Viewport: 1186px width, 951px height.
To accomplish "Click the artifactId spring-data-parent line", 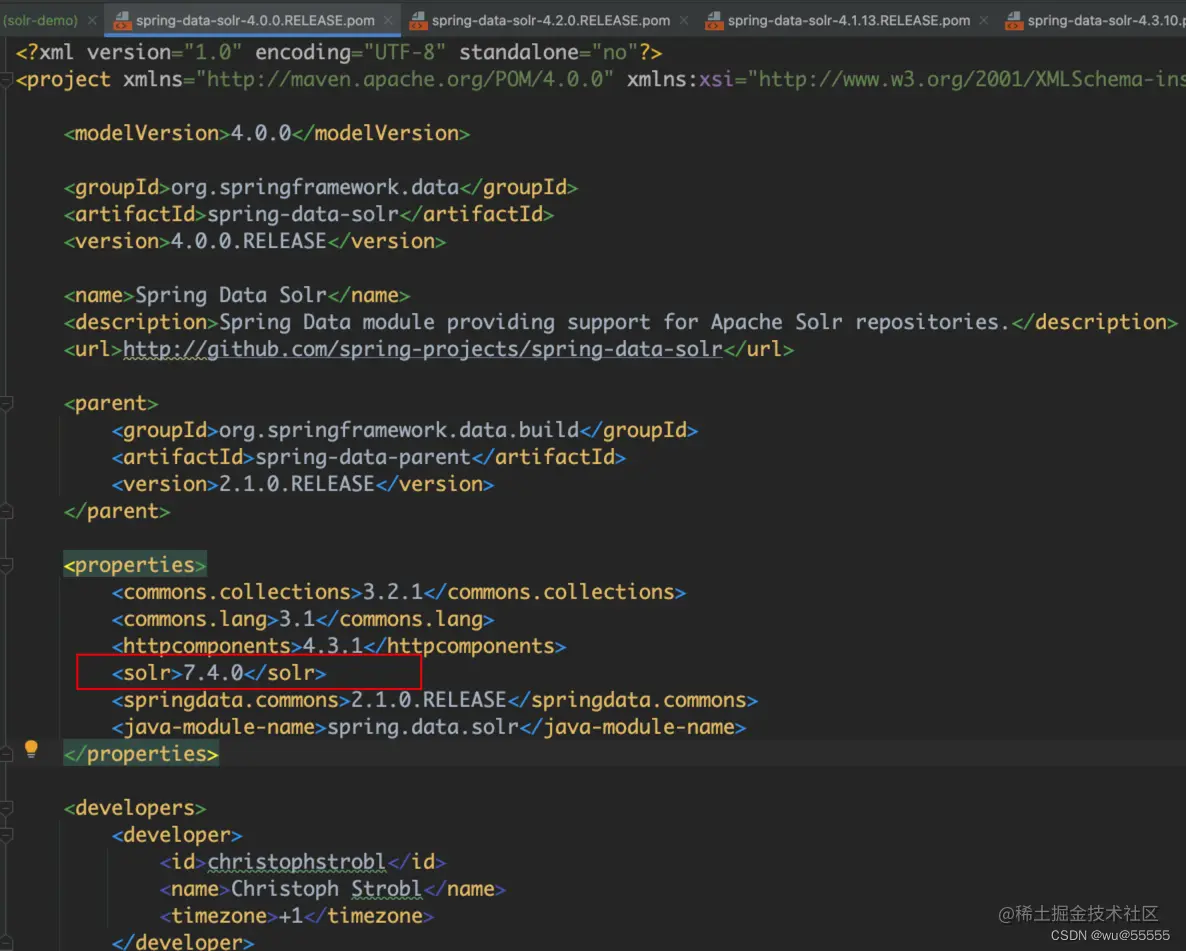I will [x=368, y=457].
